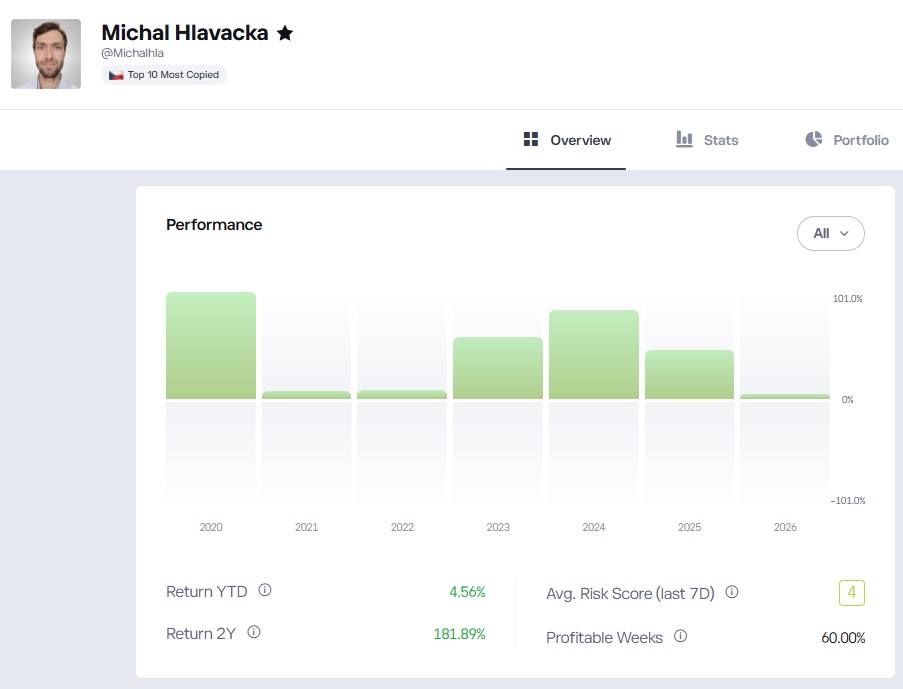Click the risk score 4 box
903x689 pixels.
(851, 593)
